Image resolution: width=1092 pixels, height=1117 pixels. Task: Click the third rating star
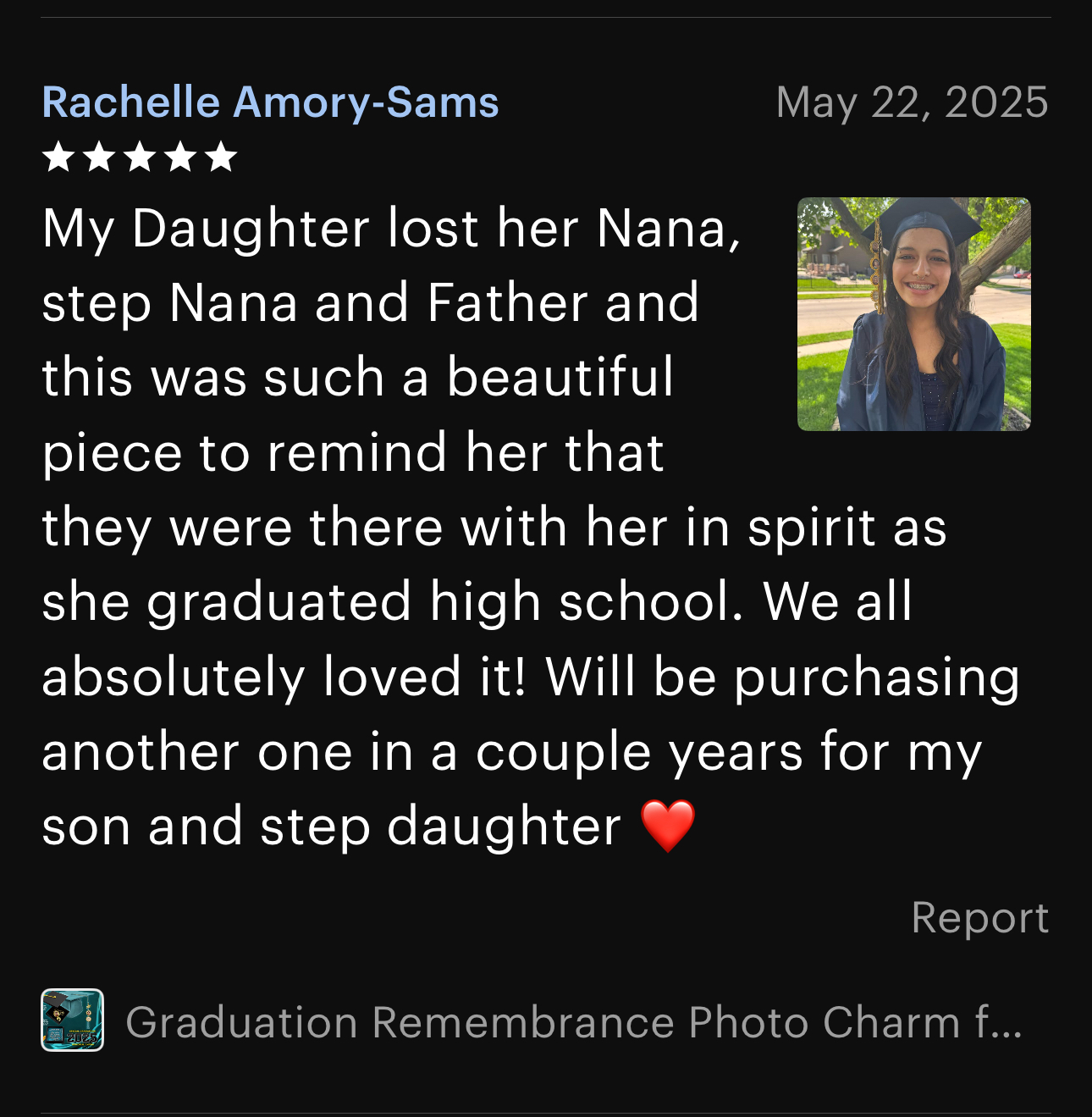click(x=140, y=157)
